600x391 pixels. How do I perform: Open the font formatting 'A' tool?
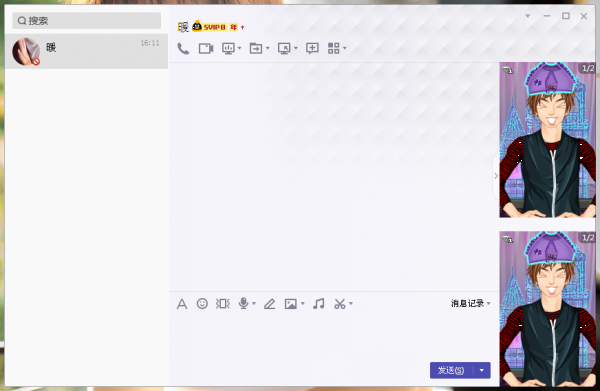[182, 304]
